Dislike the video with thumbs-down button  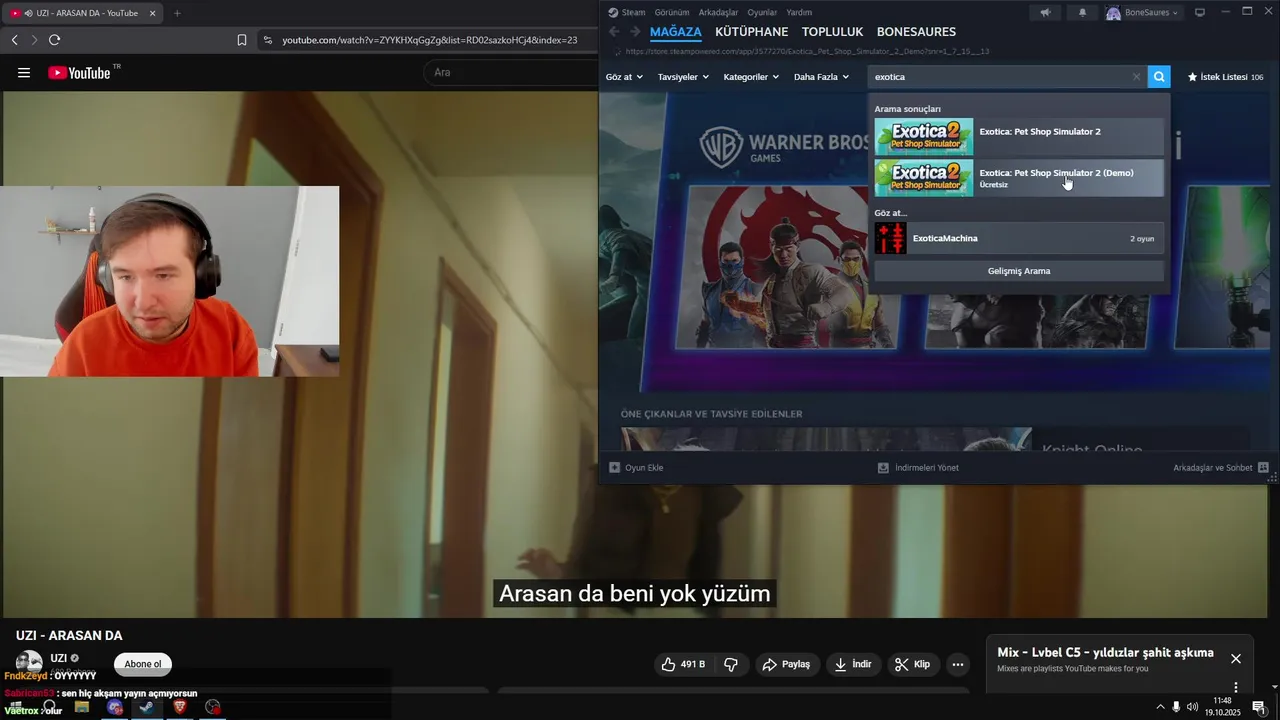(x=731, y=664)
